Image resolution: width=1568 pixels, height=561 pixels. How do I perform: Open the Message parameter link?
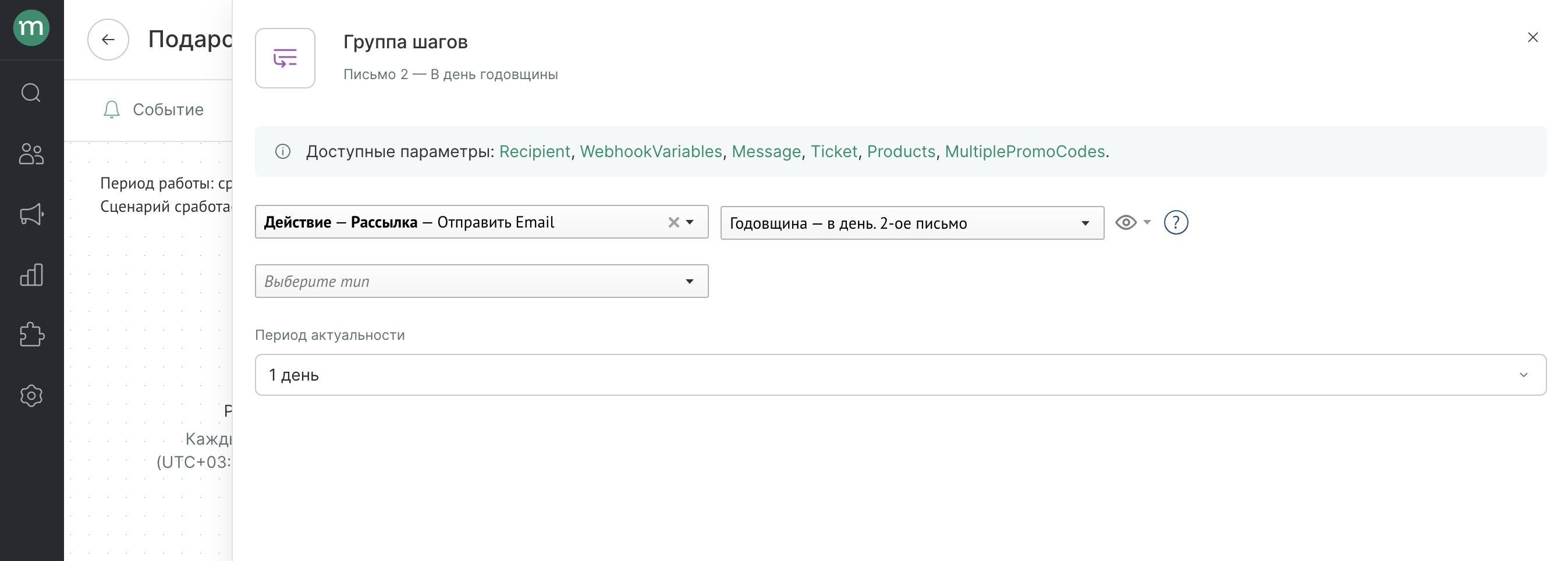766,151
